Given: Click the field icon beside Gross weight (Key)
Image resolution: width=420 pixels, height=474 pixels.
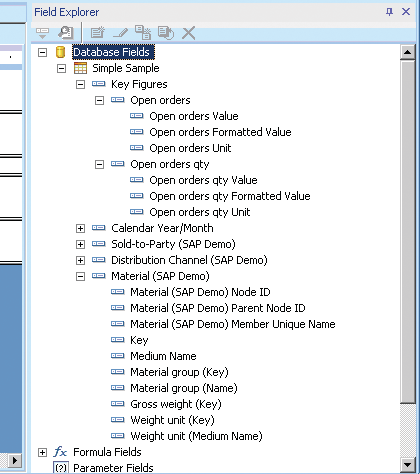Looking at the screenshot, I should point(118,404).
